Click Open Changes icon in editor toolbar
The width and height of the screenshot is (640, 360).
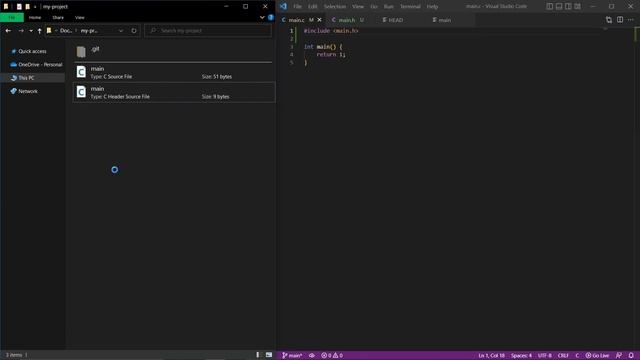click(x=609, y=20)
